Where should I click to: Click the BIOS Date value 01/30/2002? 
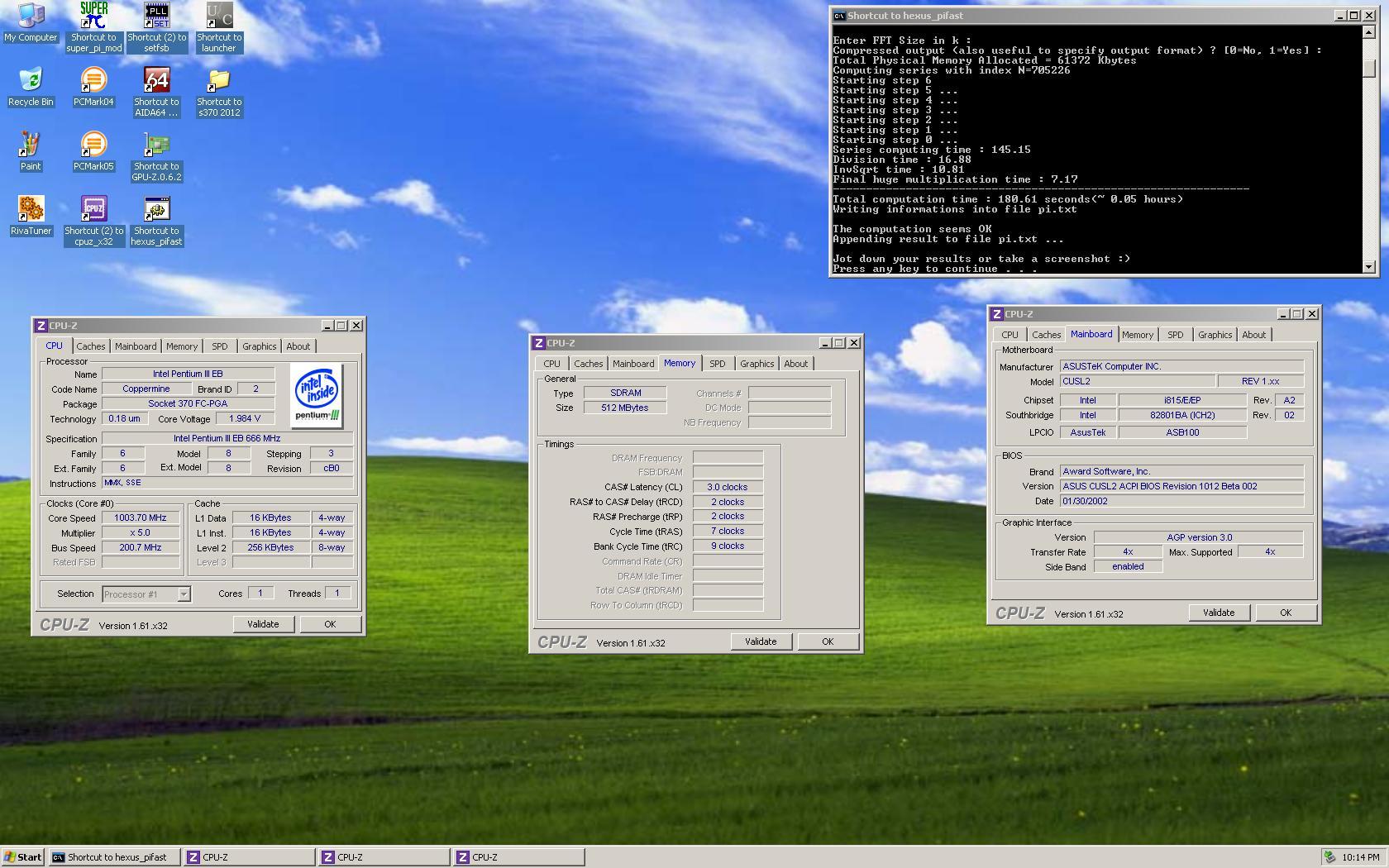[1181, 502]
